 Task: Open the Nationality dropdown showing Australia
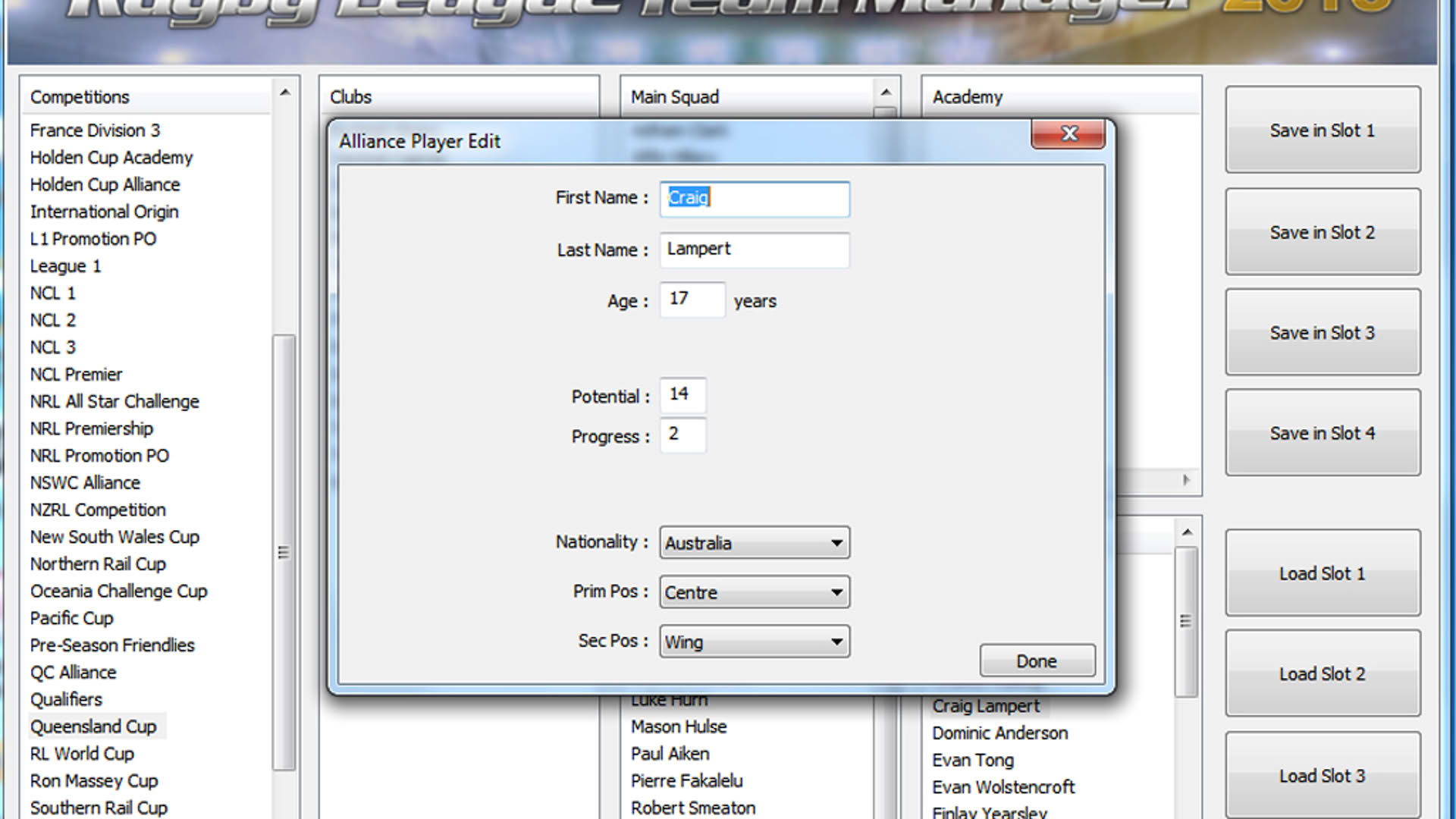pos(755,543)
